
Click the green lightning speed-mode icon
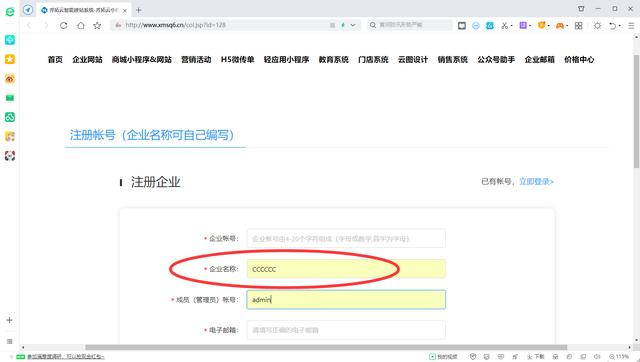(343, 25)
